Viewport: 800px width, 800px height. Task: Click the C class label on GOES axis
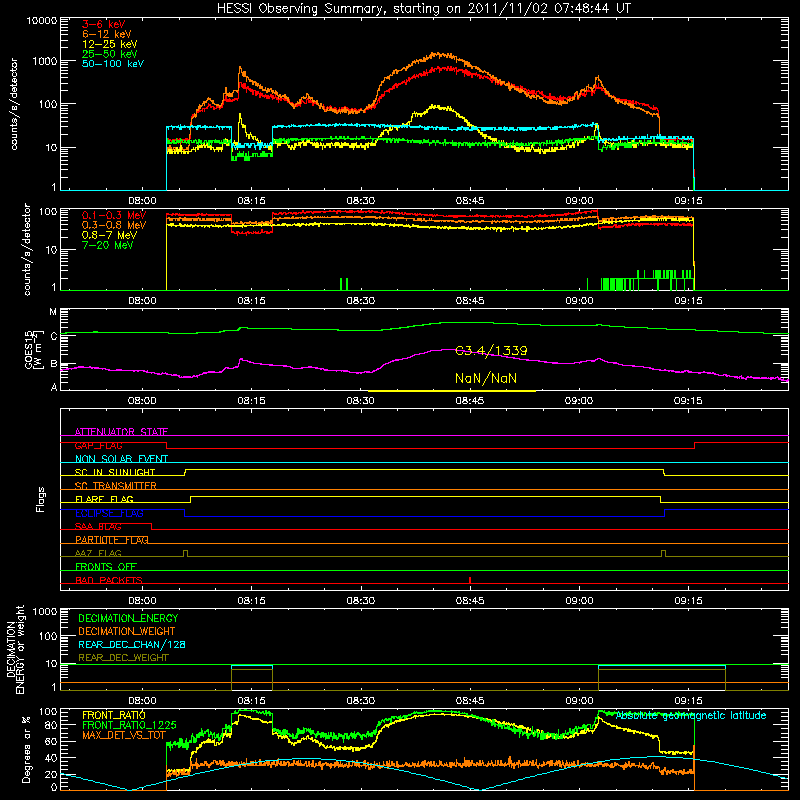[54, 337]
